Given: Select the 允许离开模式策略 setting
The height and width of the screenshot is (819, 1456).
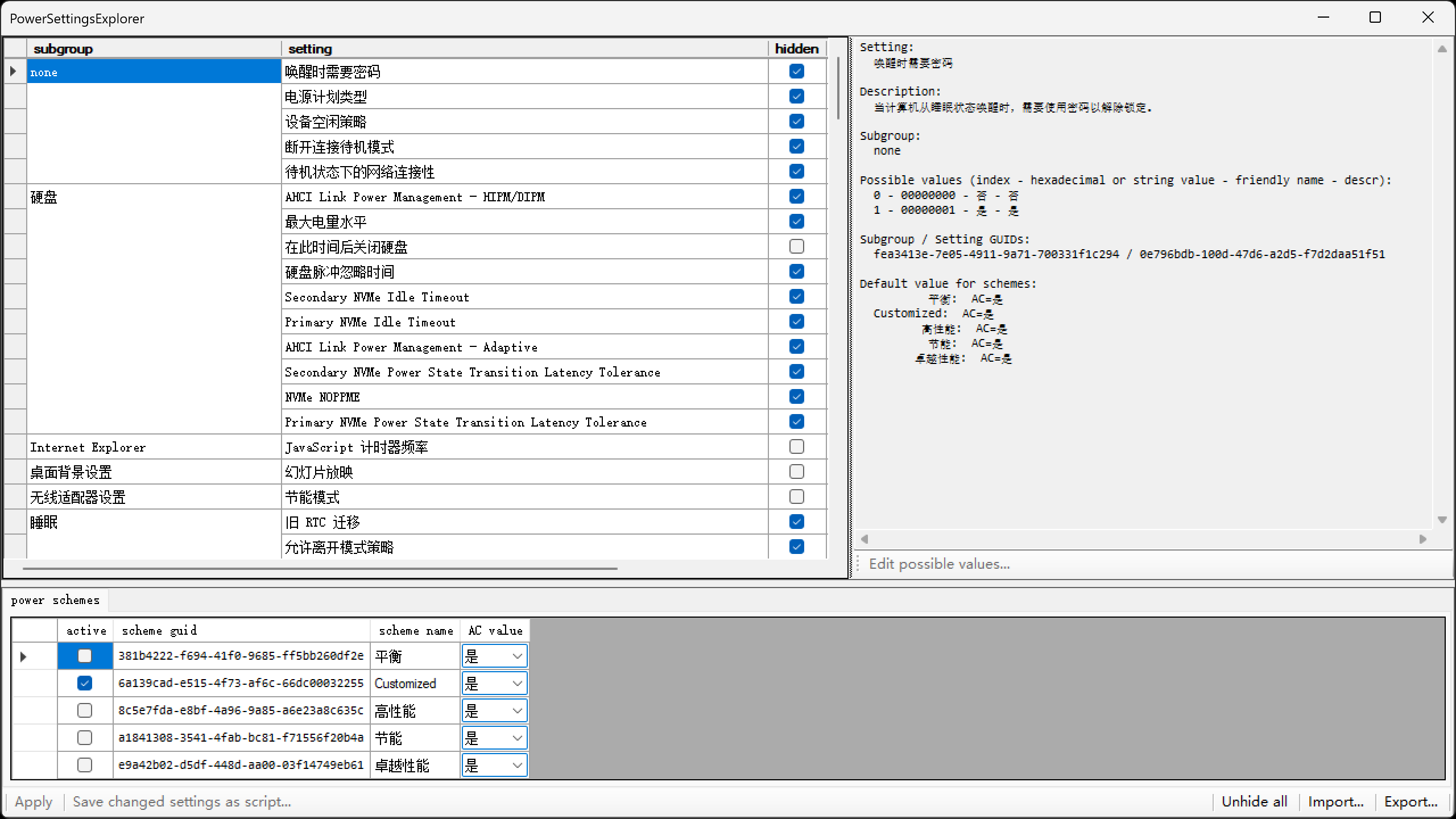Looking at the screenshot, I should pyautogui.click(x=524, y=547).
